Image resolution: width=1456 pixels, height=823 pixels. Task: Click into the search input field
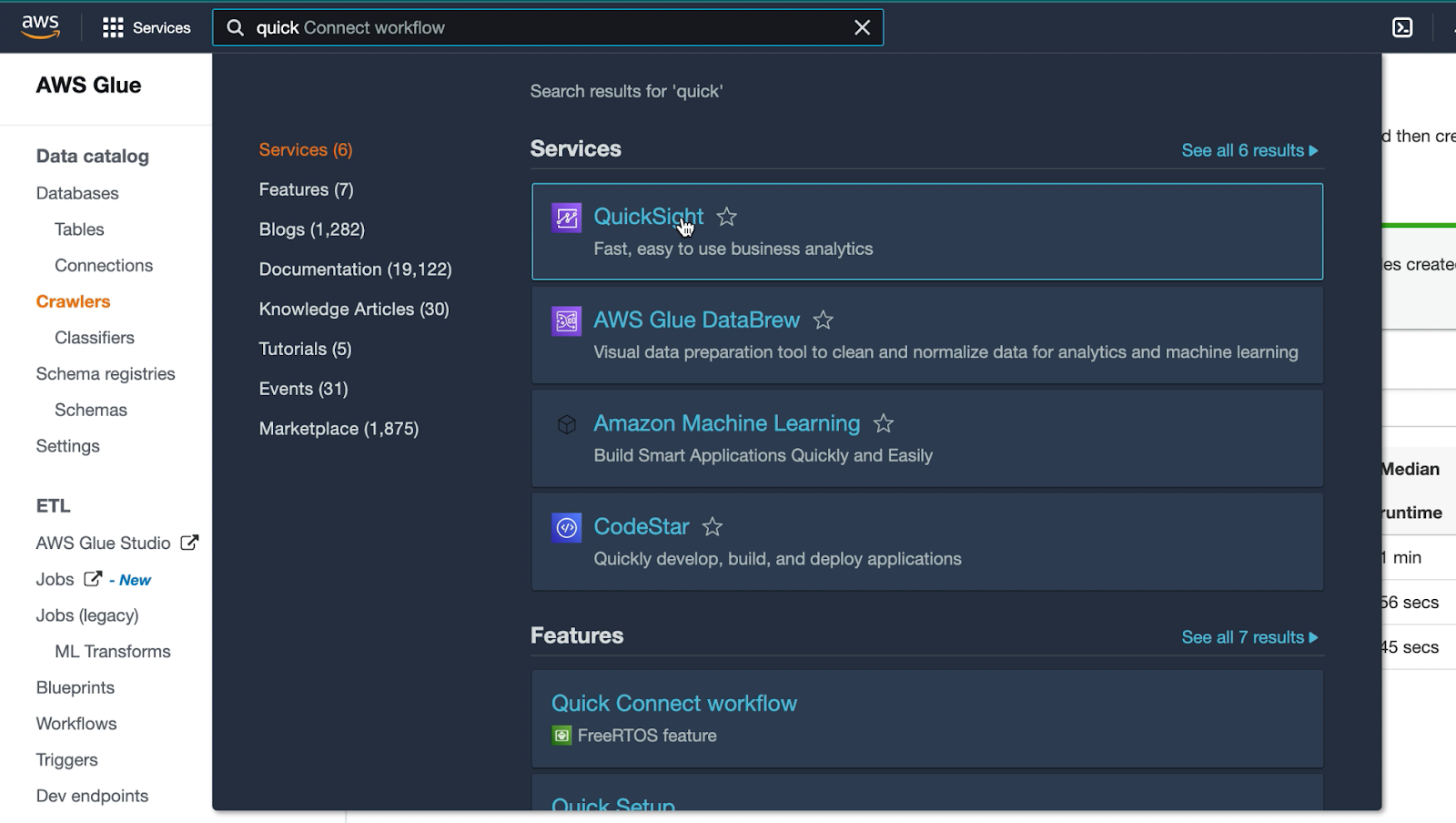[549, 27]
